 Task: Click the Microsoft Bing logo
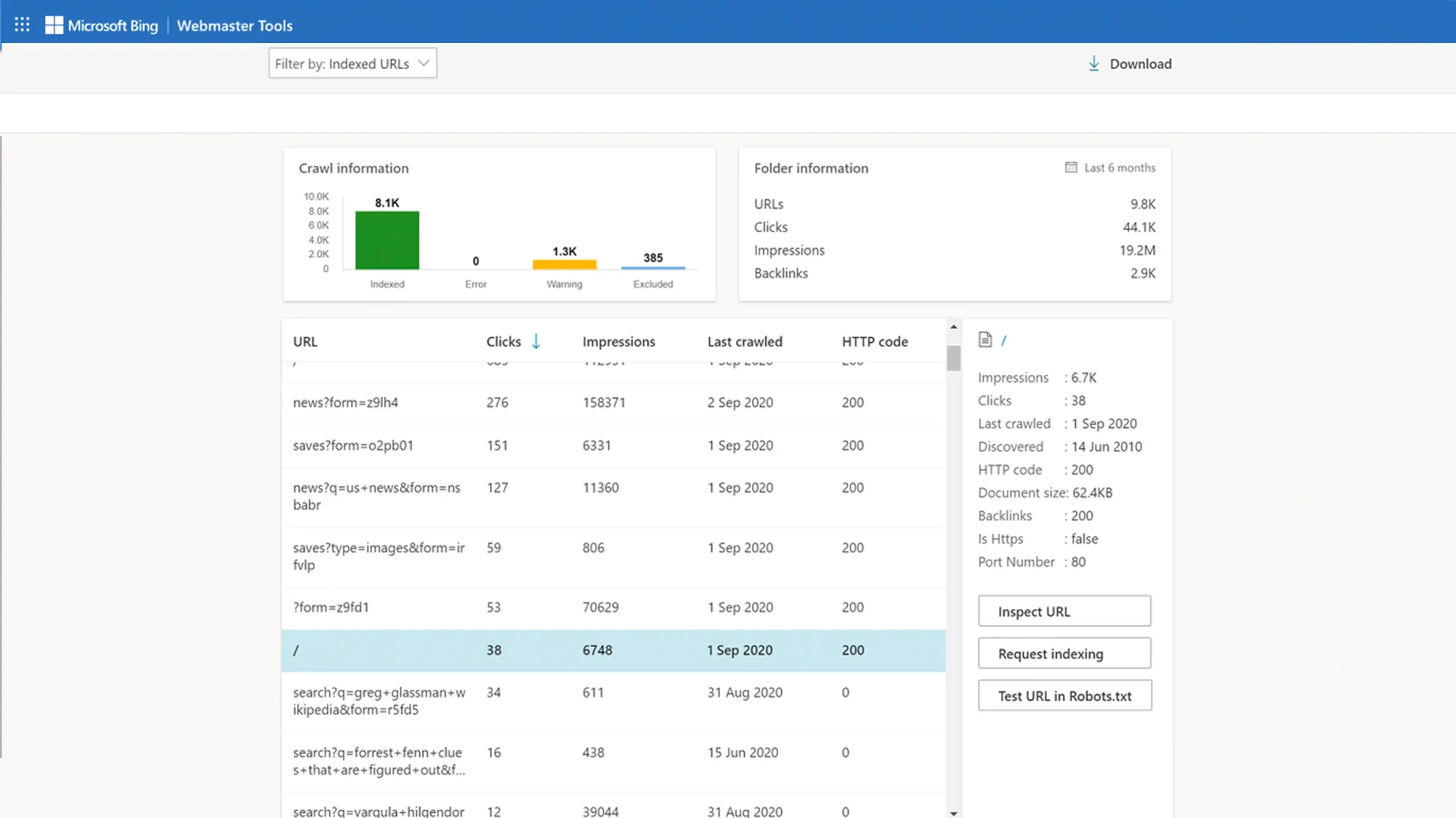tap(101, 25)
